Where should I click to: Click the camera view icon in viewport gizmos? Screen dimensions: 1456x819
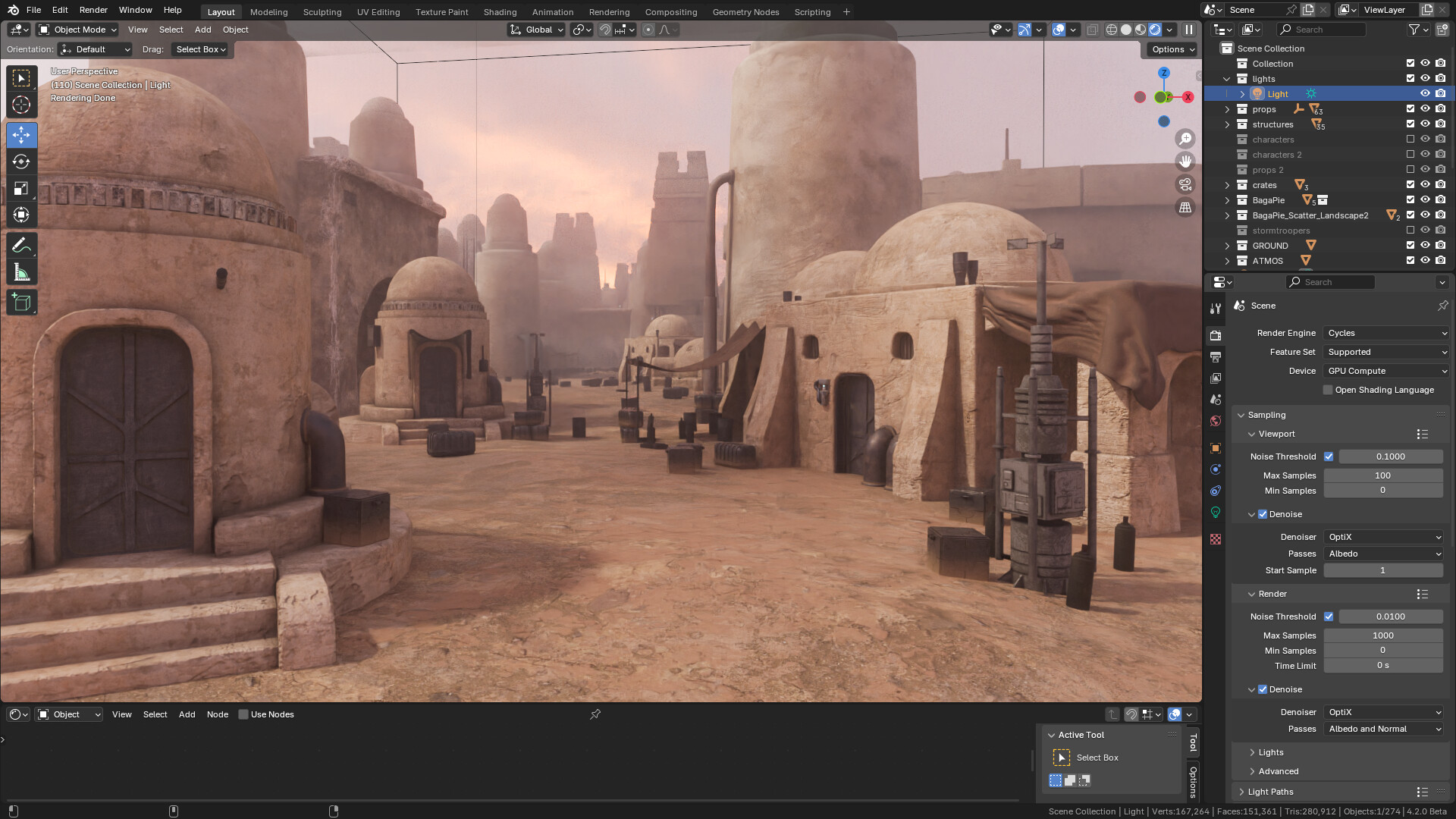[x=1185, y=184]
